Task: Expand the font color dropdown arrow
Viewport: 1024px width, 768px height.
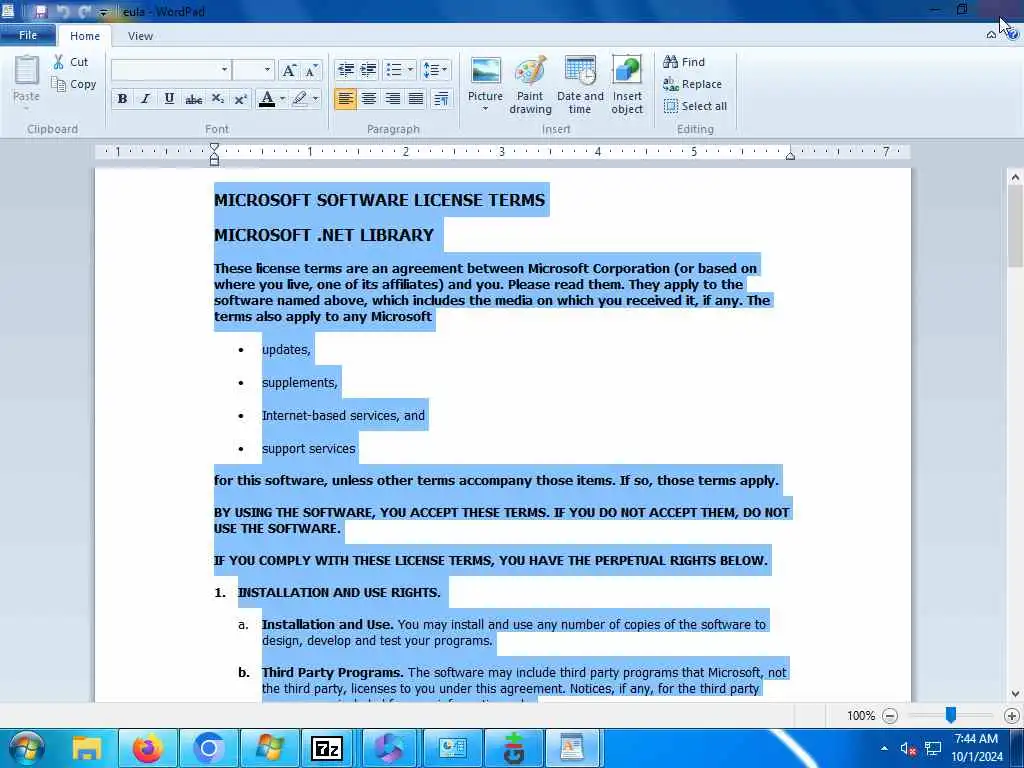Action: point(282,99)
